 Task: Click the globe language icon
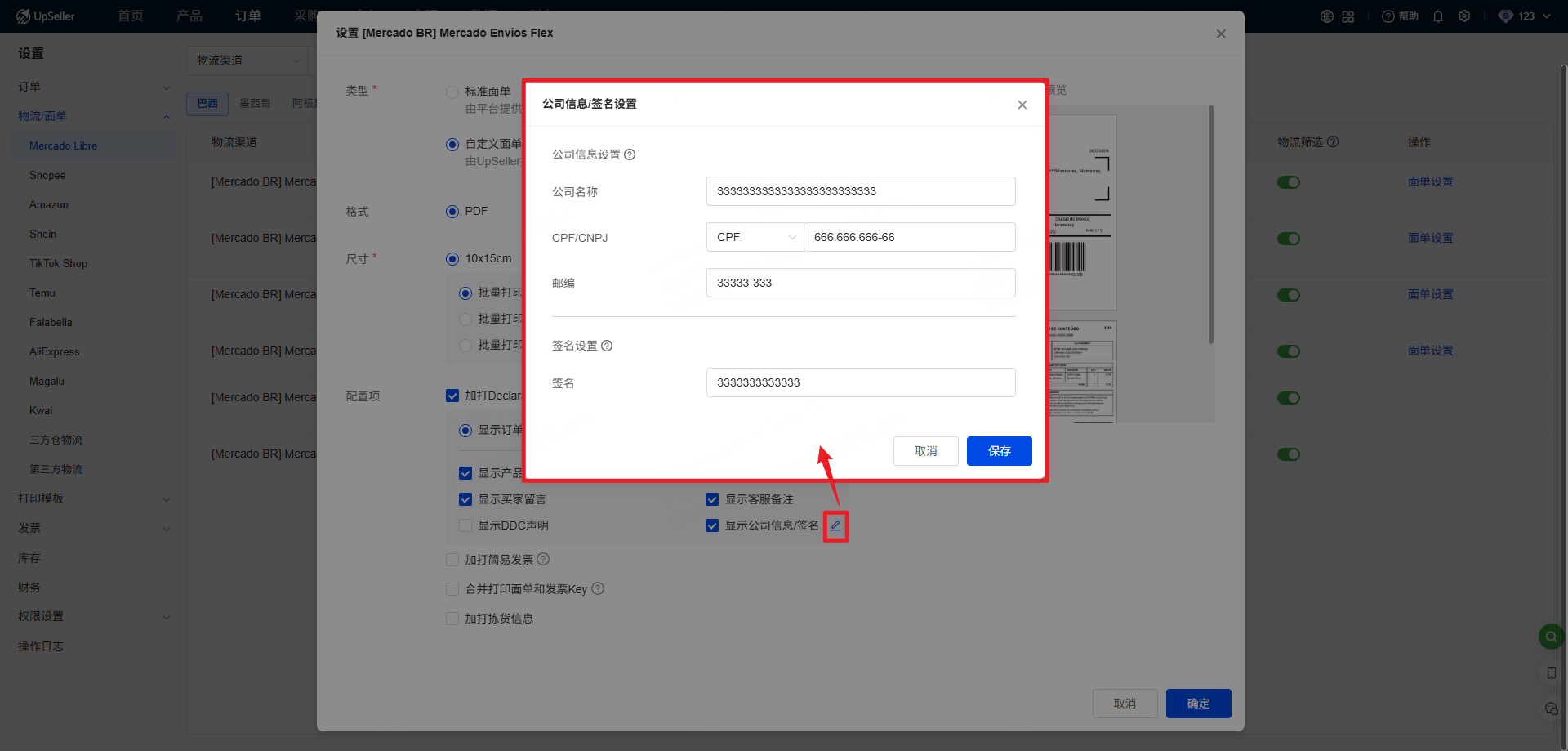[x=1327, y=16]
